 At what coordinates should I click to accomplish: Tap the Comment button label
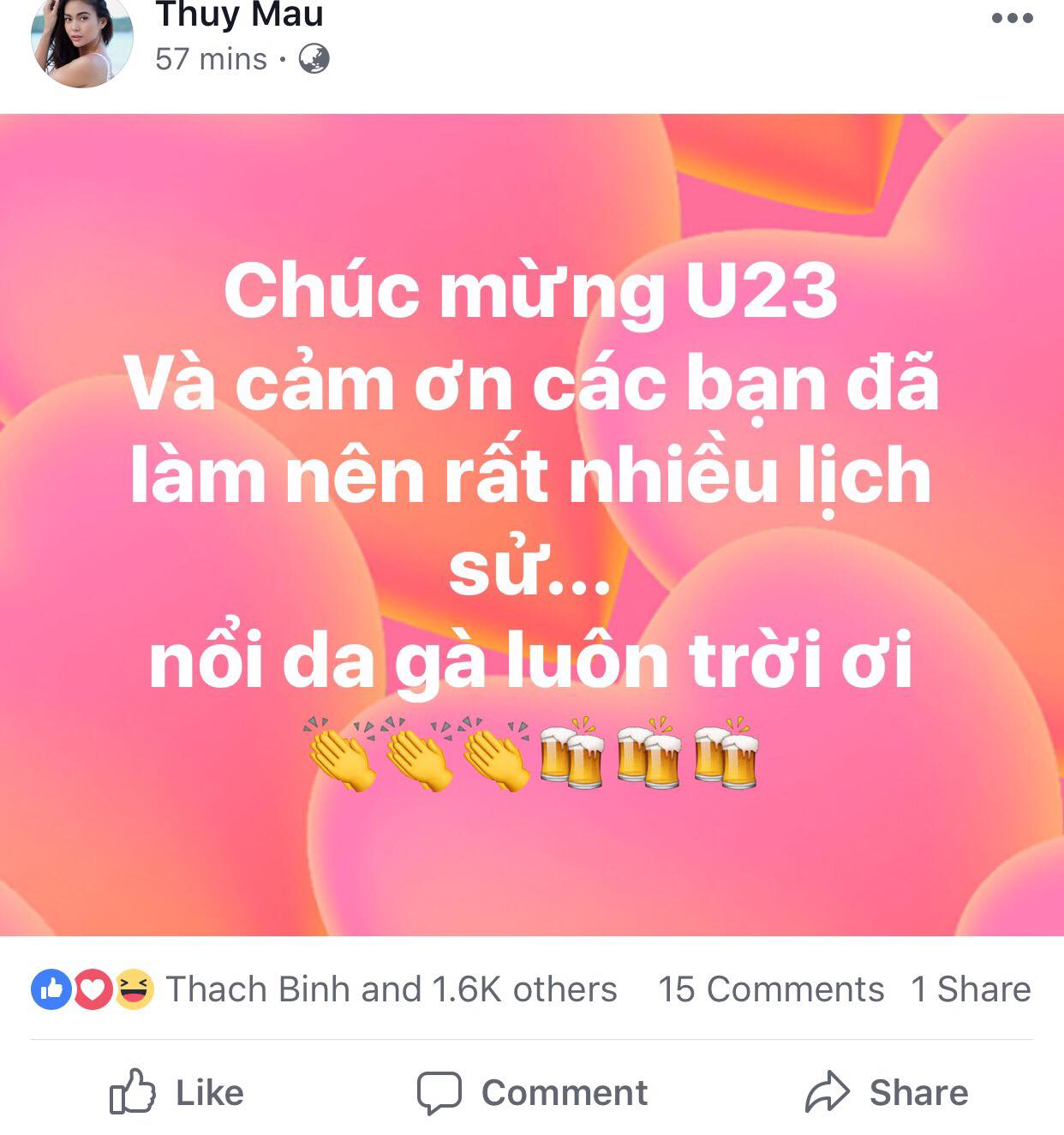tap(565, 1093)
